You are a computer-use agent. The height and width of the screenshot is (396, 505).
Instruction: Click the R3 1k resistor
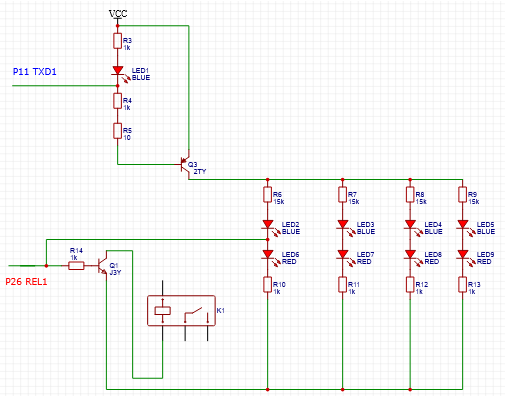[117, 41]
